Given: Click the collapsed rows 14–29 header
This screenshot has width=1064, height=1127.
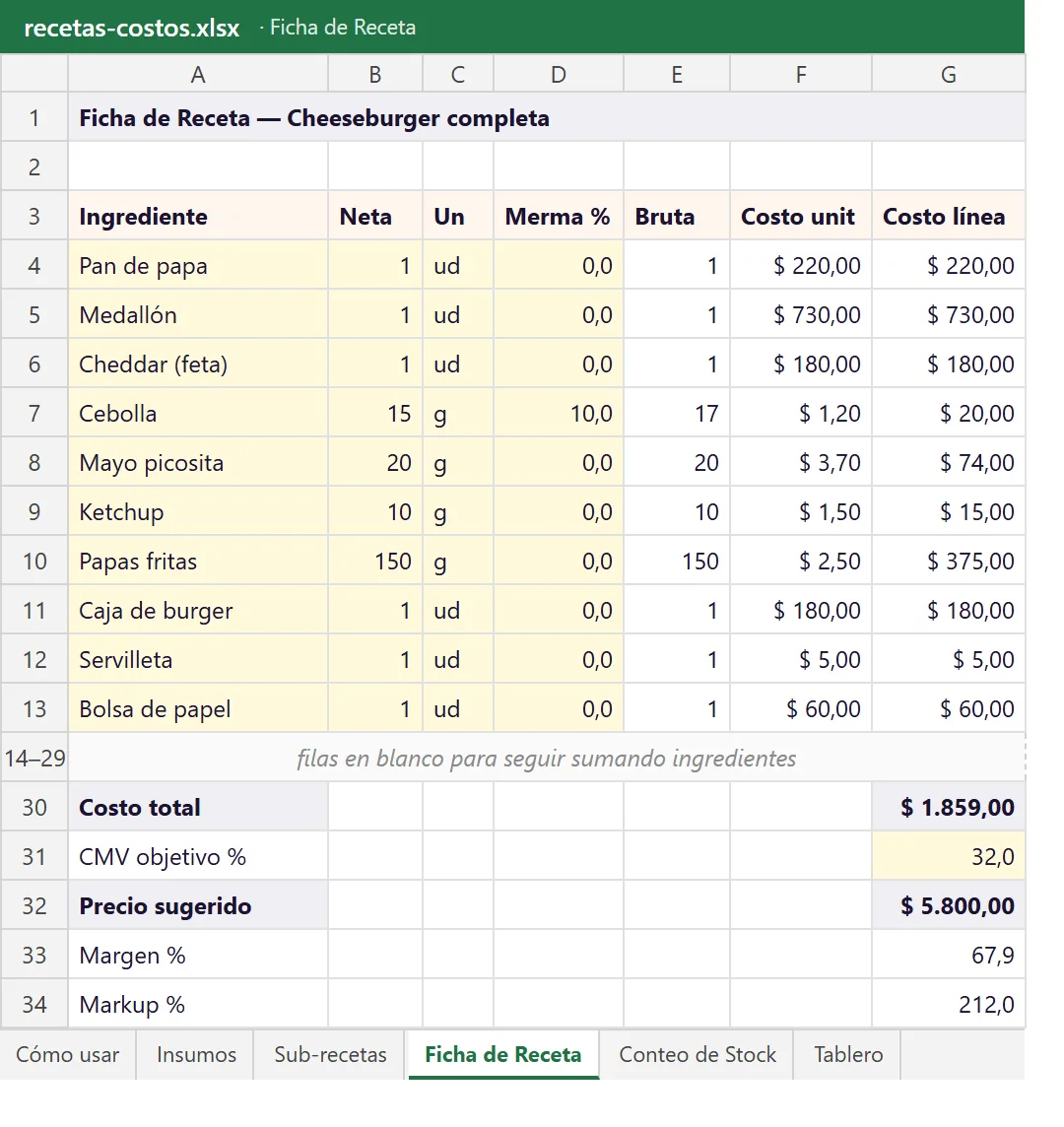Looking at the screenshot, I should (34, 758).
